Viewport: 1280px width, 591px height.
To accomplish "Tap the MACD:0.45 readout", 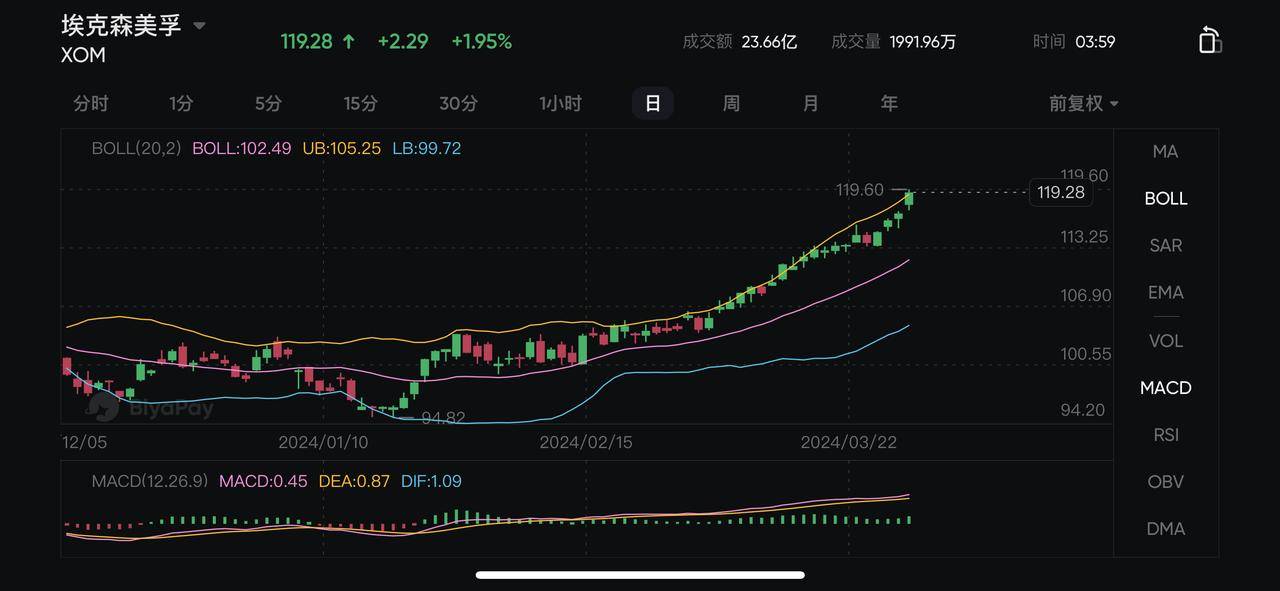I will (x=263, y=481).
